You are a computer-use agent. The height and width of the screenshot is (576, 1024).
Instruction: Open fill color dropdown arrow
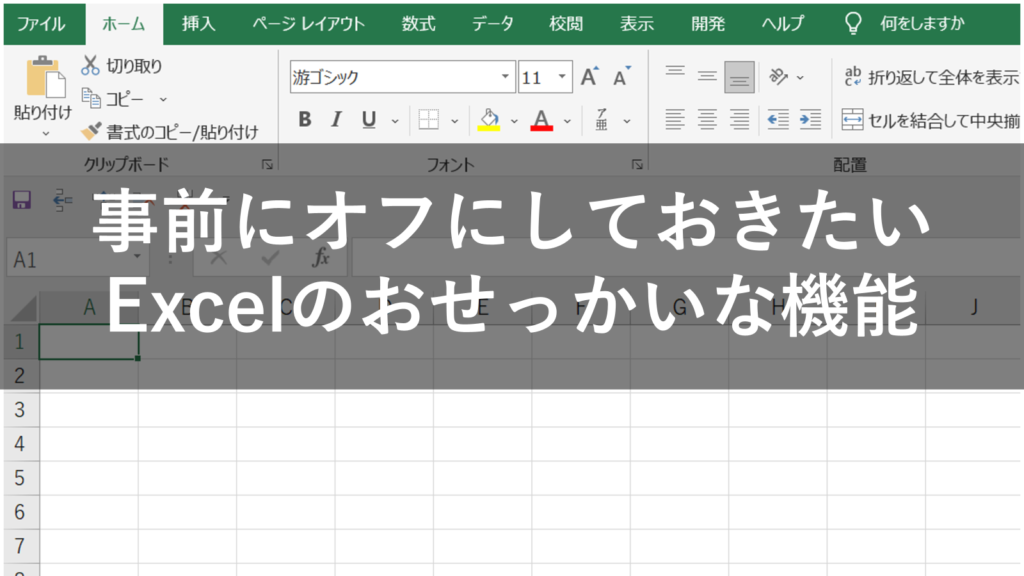point(514,121)
